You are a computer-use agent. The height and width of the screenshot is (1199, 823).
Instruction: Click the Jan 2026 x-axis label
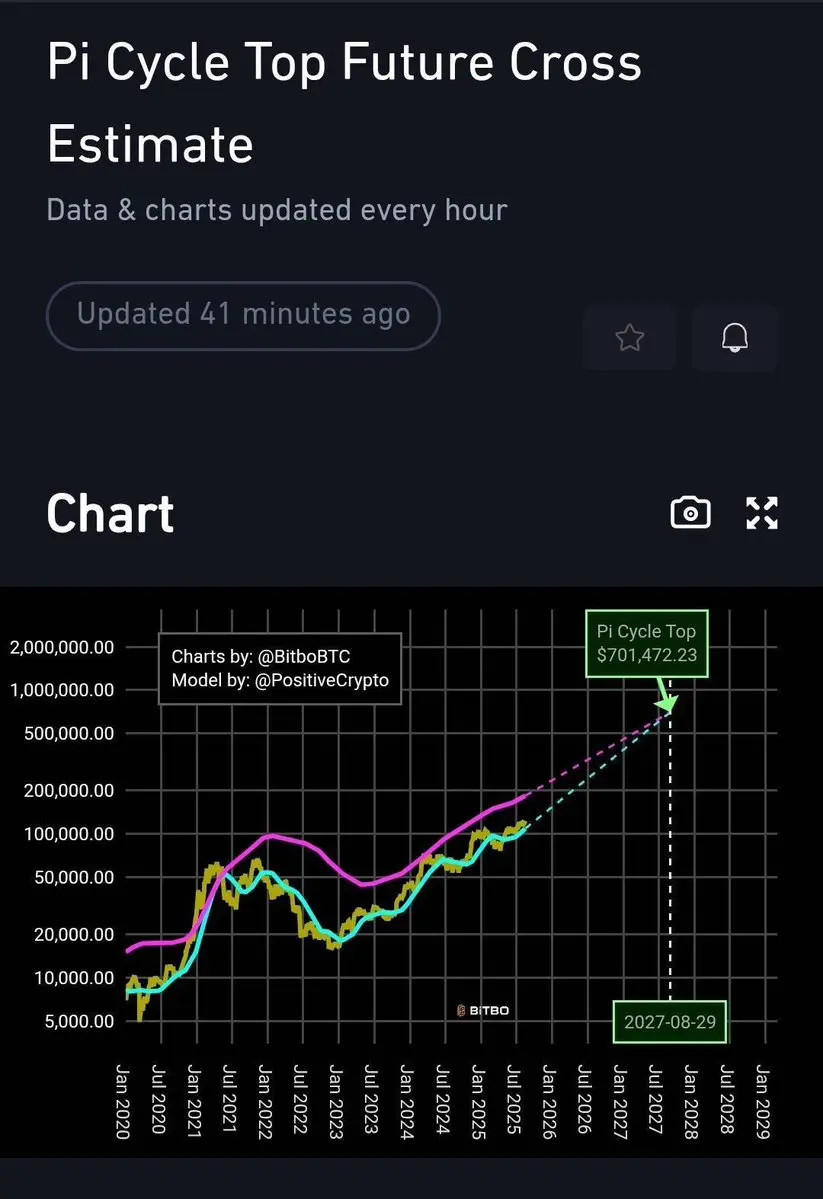(x=548, y=1101)
